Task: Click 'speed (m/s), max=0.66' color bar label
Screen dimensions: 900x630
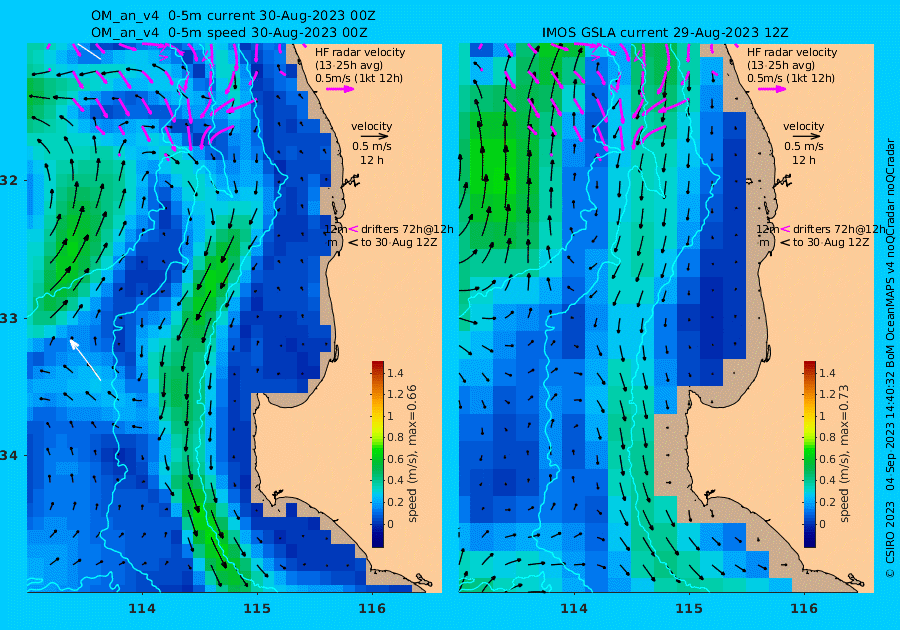Action: tap(412, 454)
